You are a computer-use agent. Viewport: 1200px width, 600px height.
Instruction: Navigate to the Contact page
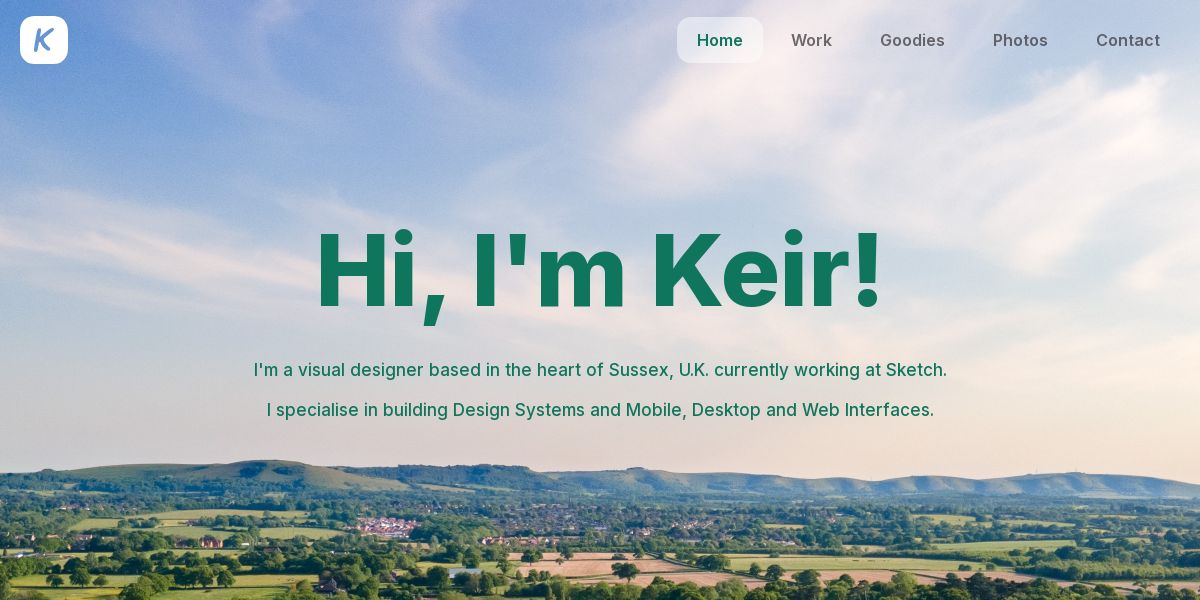[x=1128, y=40]
